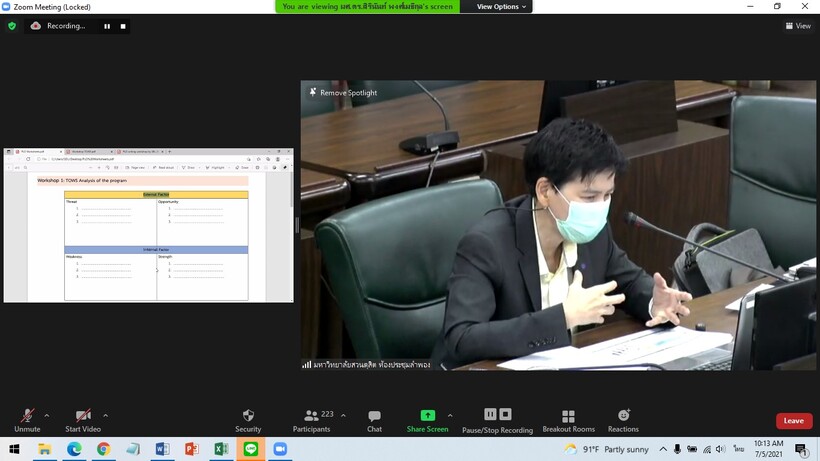Click the green encryption shield icon
This screenshot has width=820, height=461.
pyautogui.click(x=12, y=26)
